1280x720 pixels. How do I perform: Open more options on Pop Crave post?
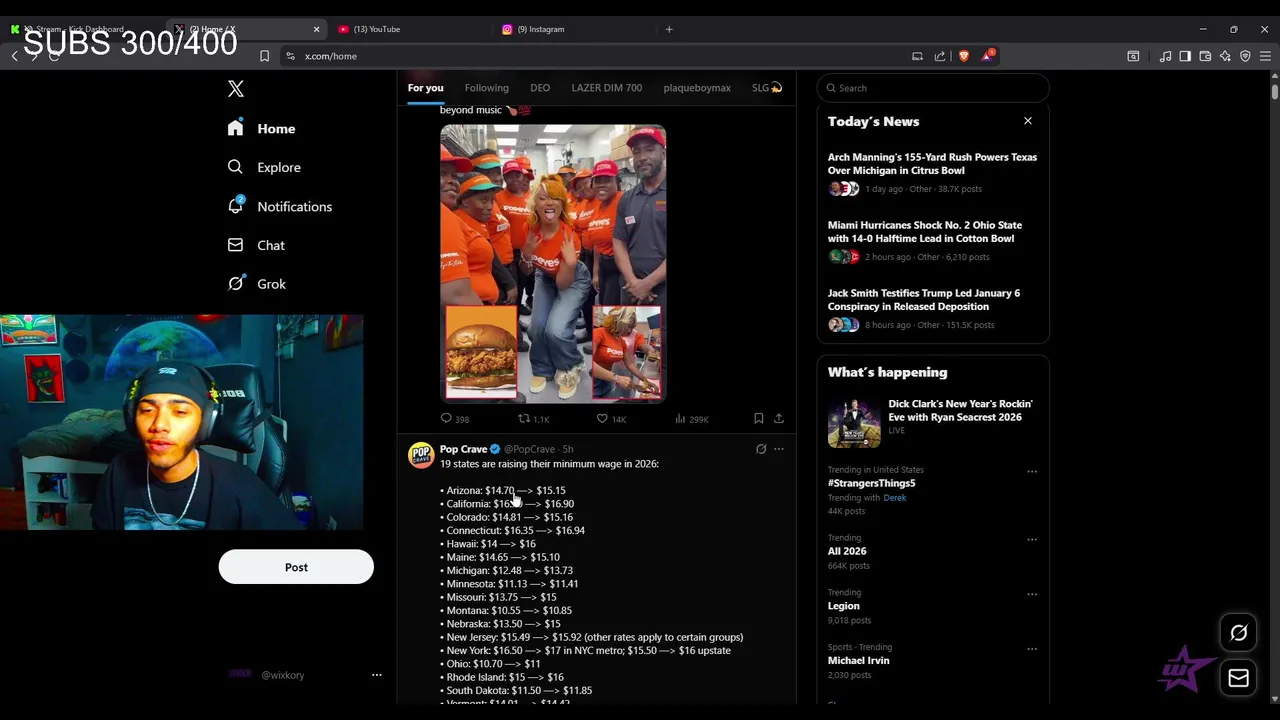coord(779,449)
